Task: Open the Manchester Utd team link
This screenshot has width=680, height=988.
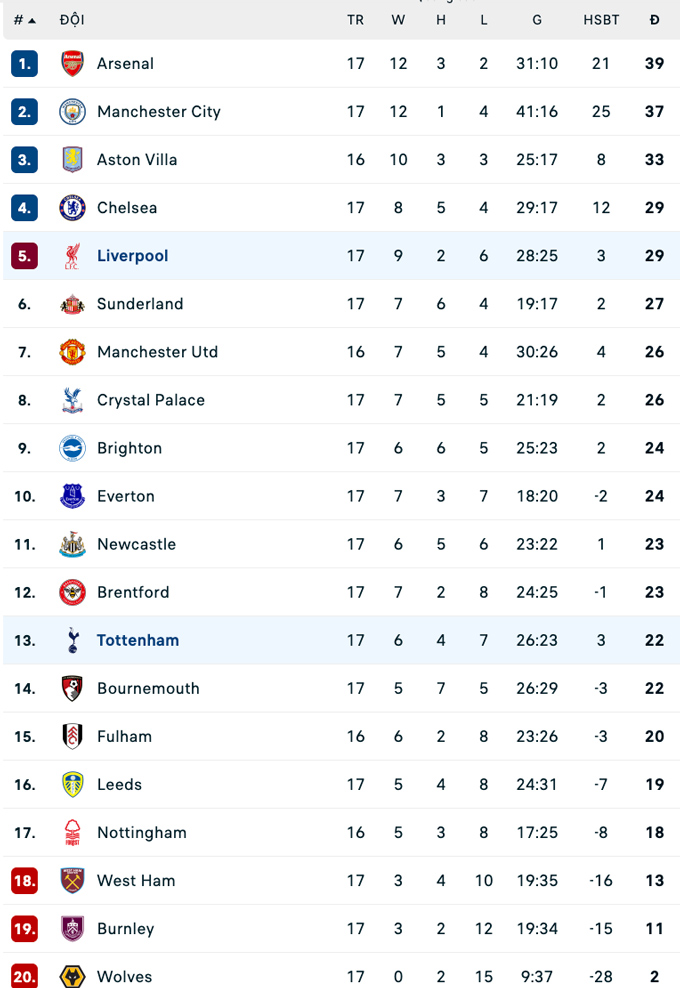Action: 157,352
